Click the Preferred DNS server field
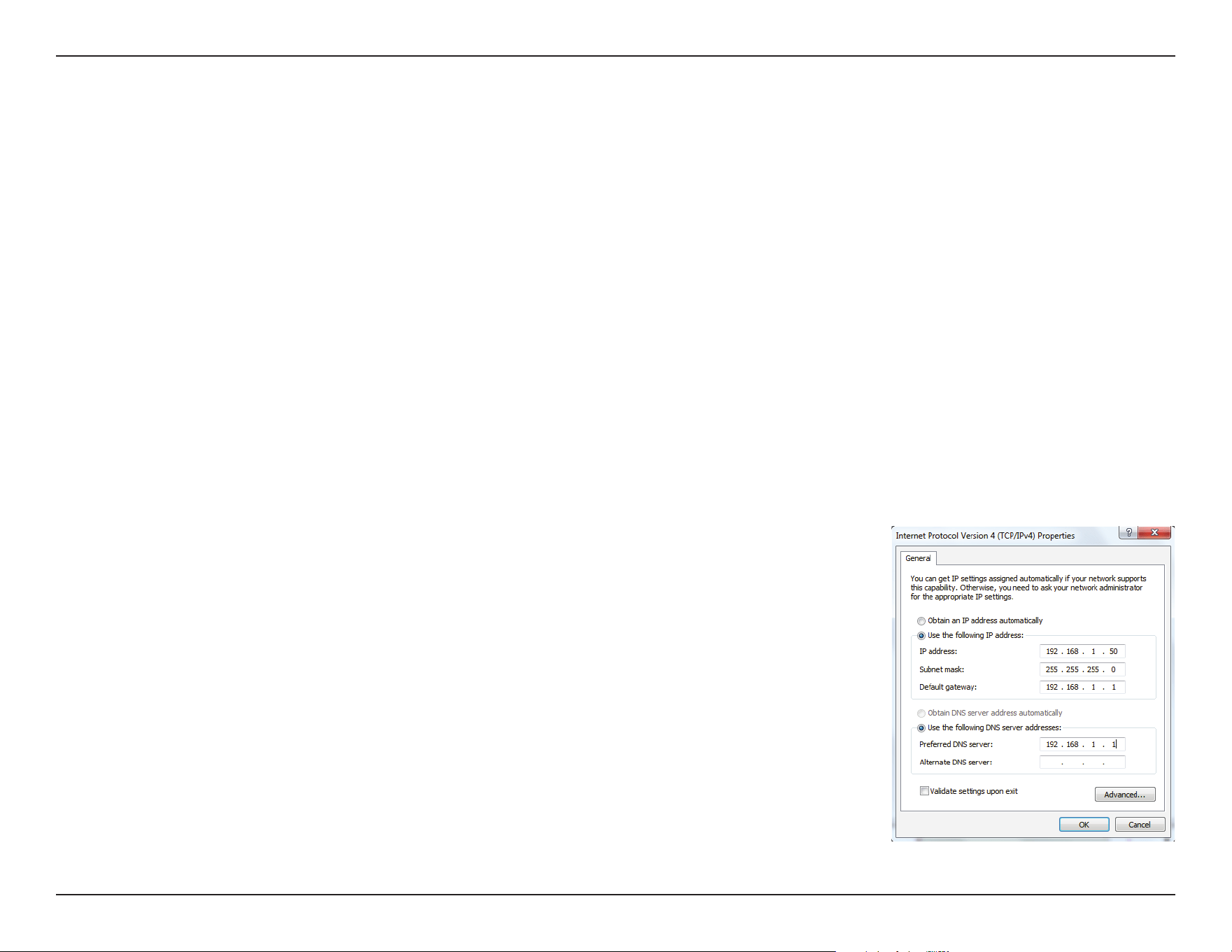The height and width of the screenshot is (952, 1232). [x=1082, y=744]
